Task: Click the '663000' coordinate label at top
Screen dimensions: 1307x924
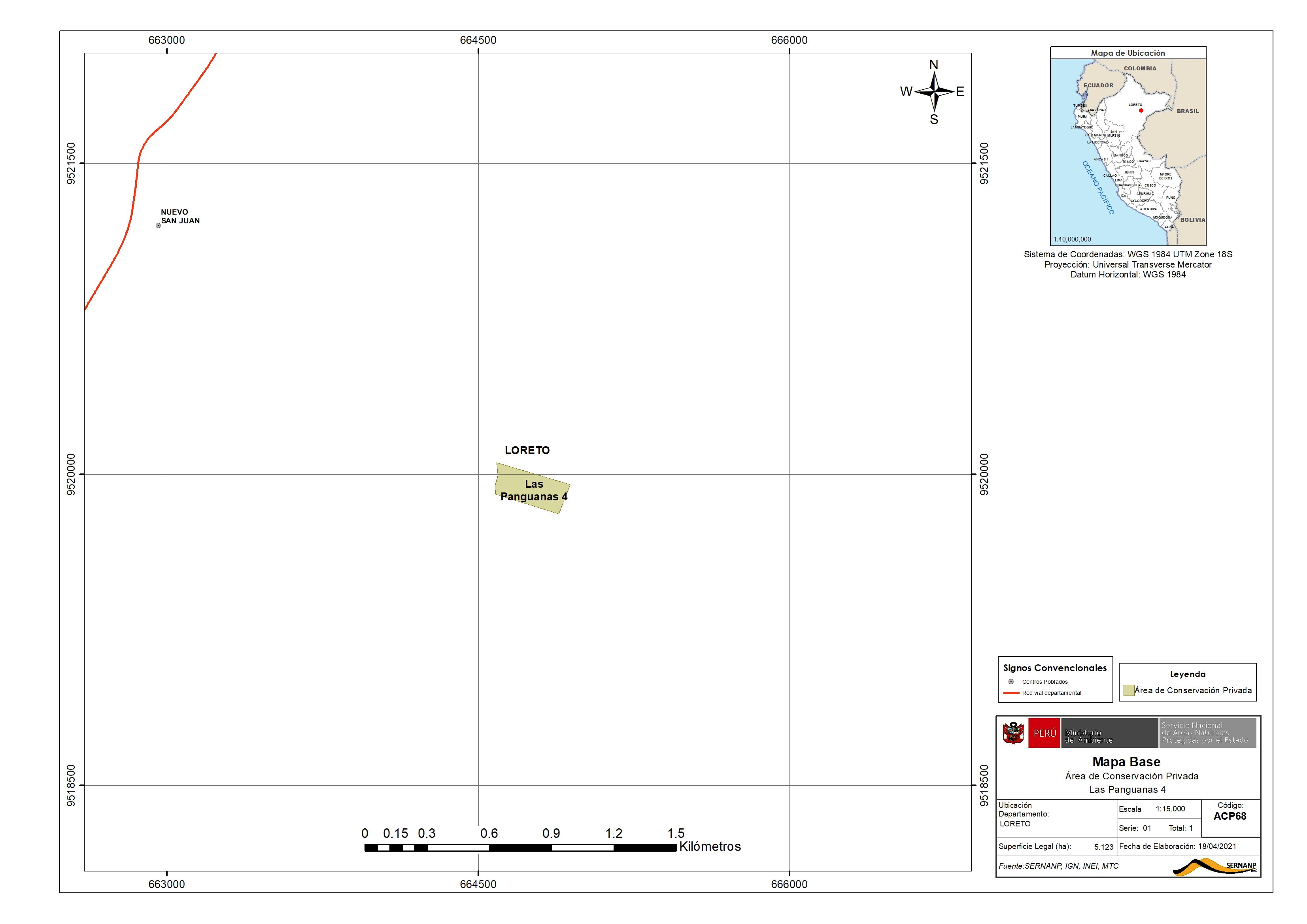Action: [166, 40]
